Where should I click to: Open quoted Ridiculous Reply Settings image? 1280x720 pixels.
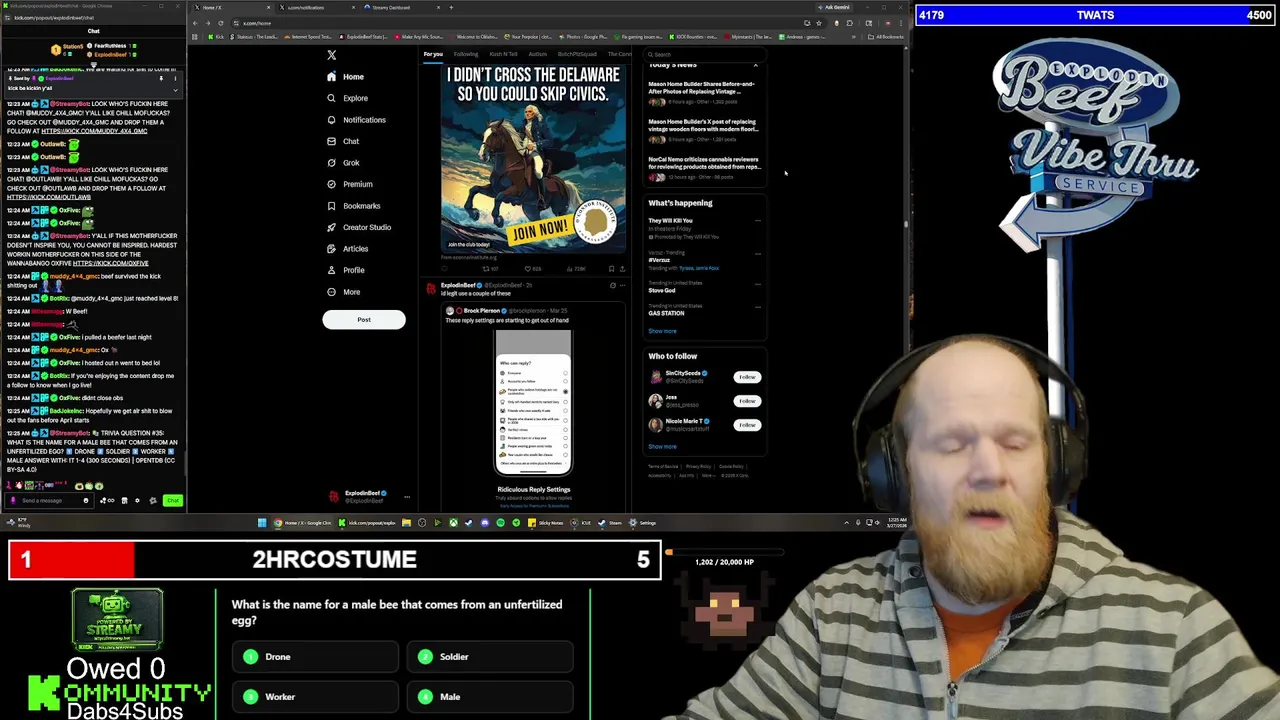pos(533,402)
